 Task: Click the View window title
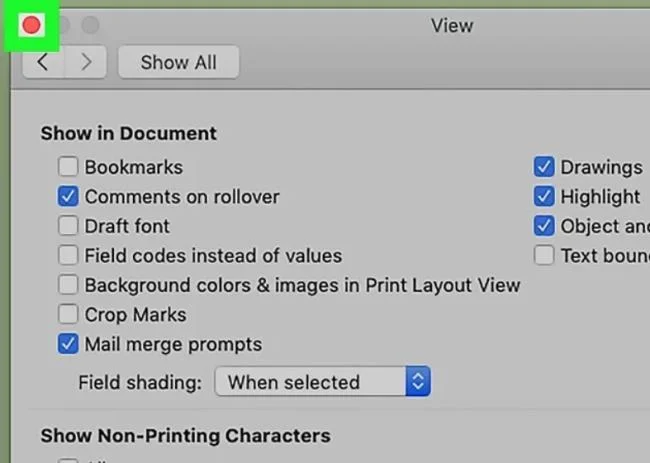click(452, 26)
